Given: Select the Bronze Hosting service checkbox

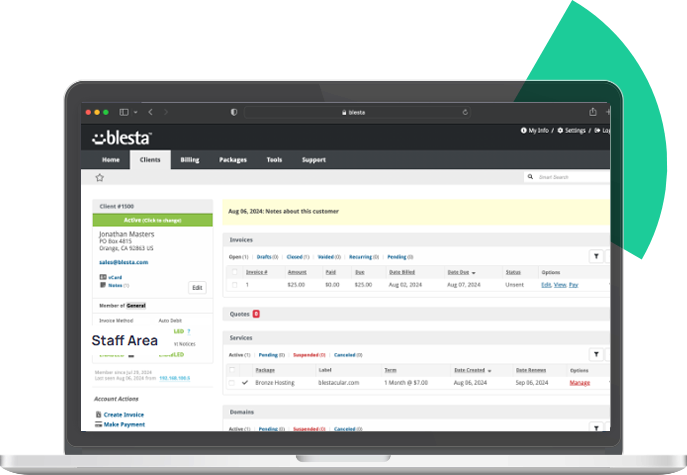Looking at the screenshot, I should (x=233, y=382).
